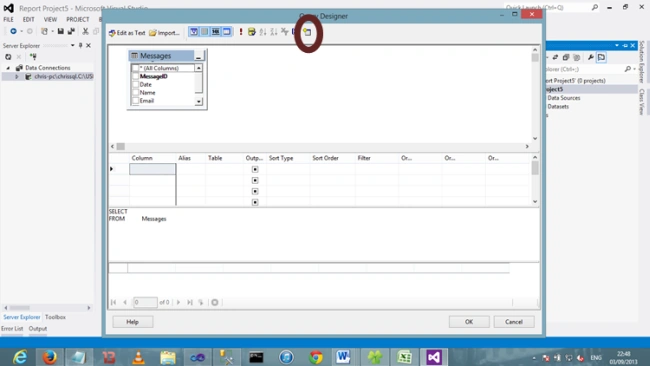Click Connect to Database plug icon
The height and width of the screenshot is (366, 650).
[x=33, y=57]
